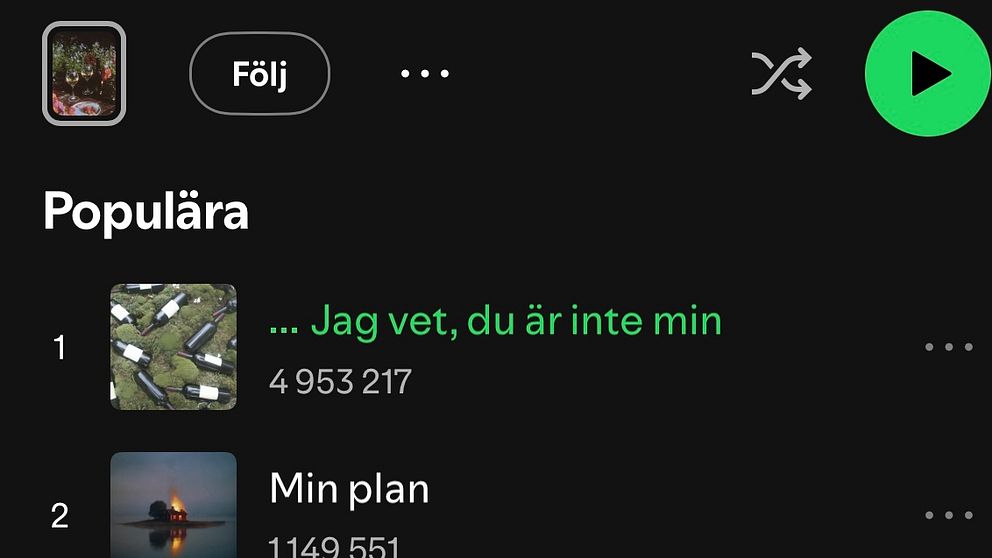Open options for Jag vet, du är inte min

[948, 347]
